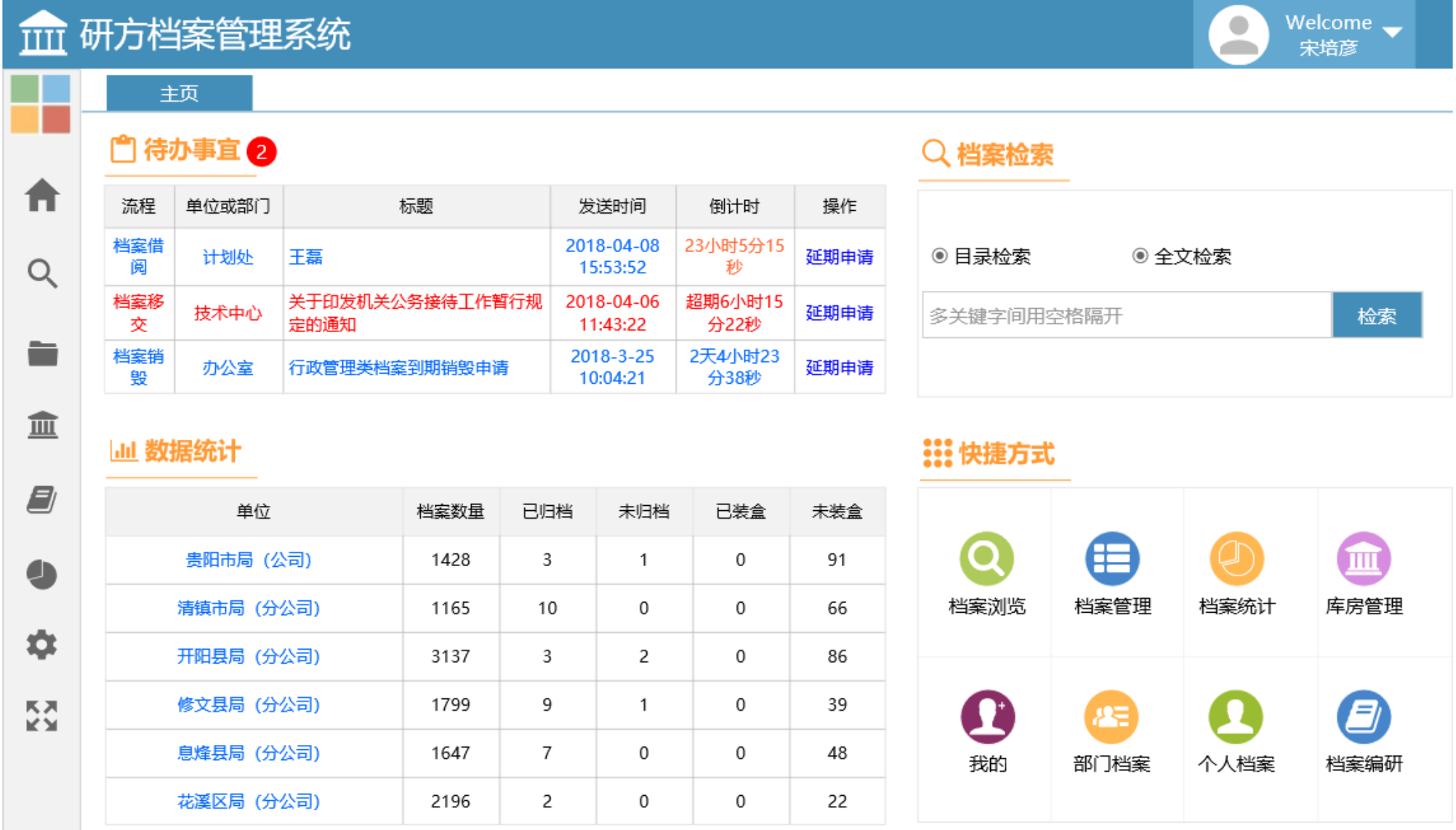Open the 个人档案 shortcut icon
The height and width of the screenshot is (830, 1456).
(1236, 717)
